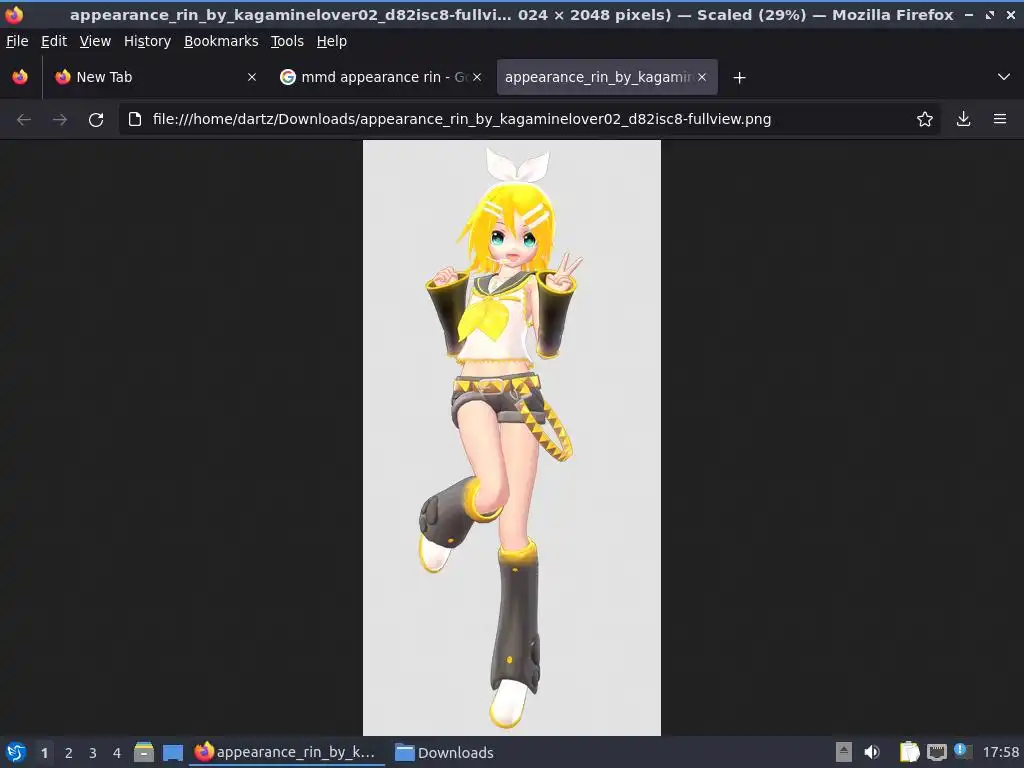Open the Firefox hamburger application menu
Image resolution: width=1024 pixels, height=768 pixels.
(x=1000, y=119)
